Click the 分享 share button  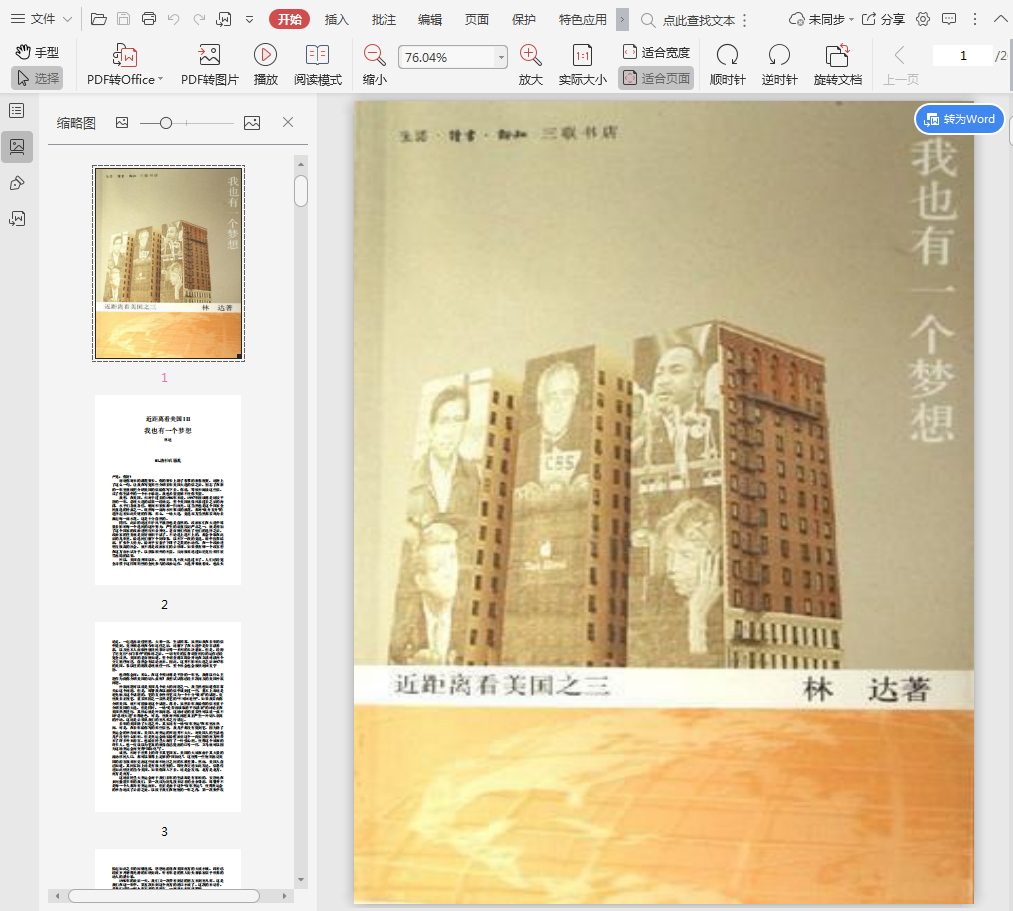coord(884,19)
